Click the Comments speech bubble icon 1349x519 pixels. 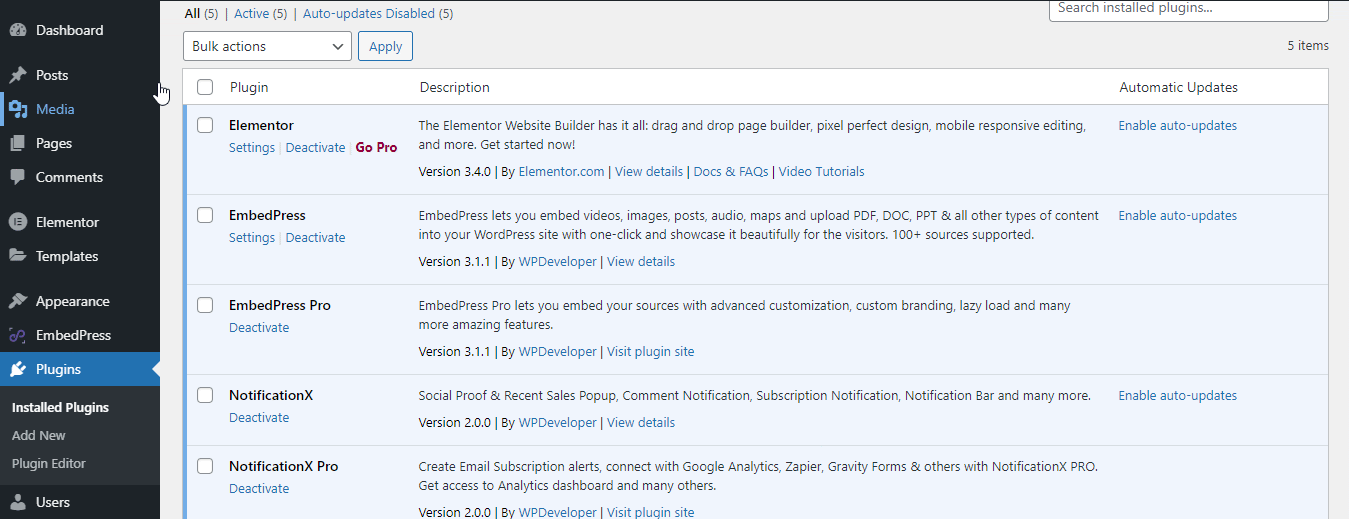coord(18,177)
